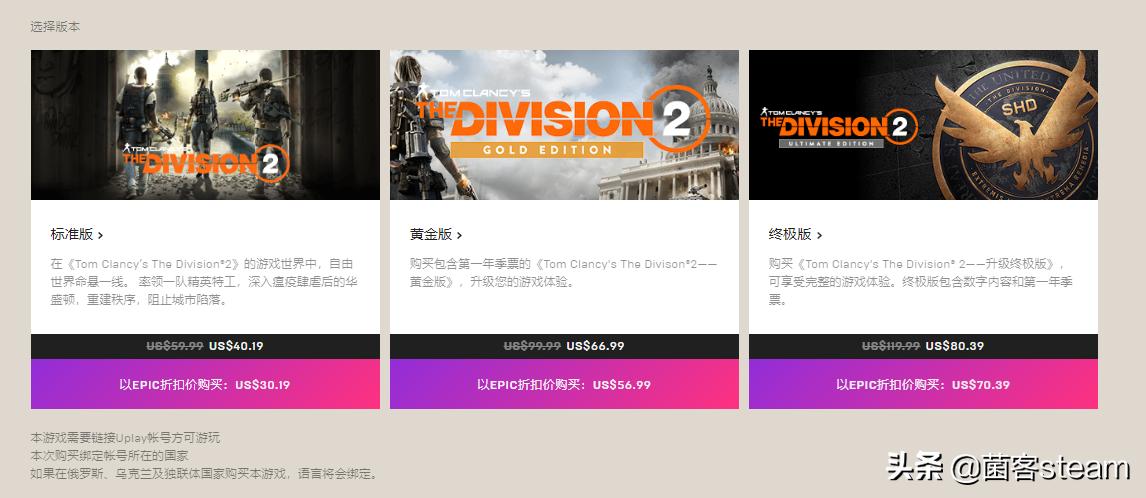Open the Ultimate Edition cover image
Viewport: 1146px width, 498px height.
923,125
